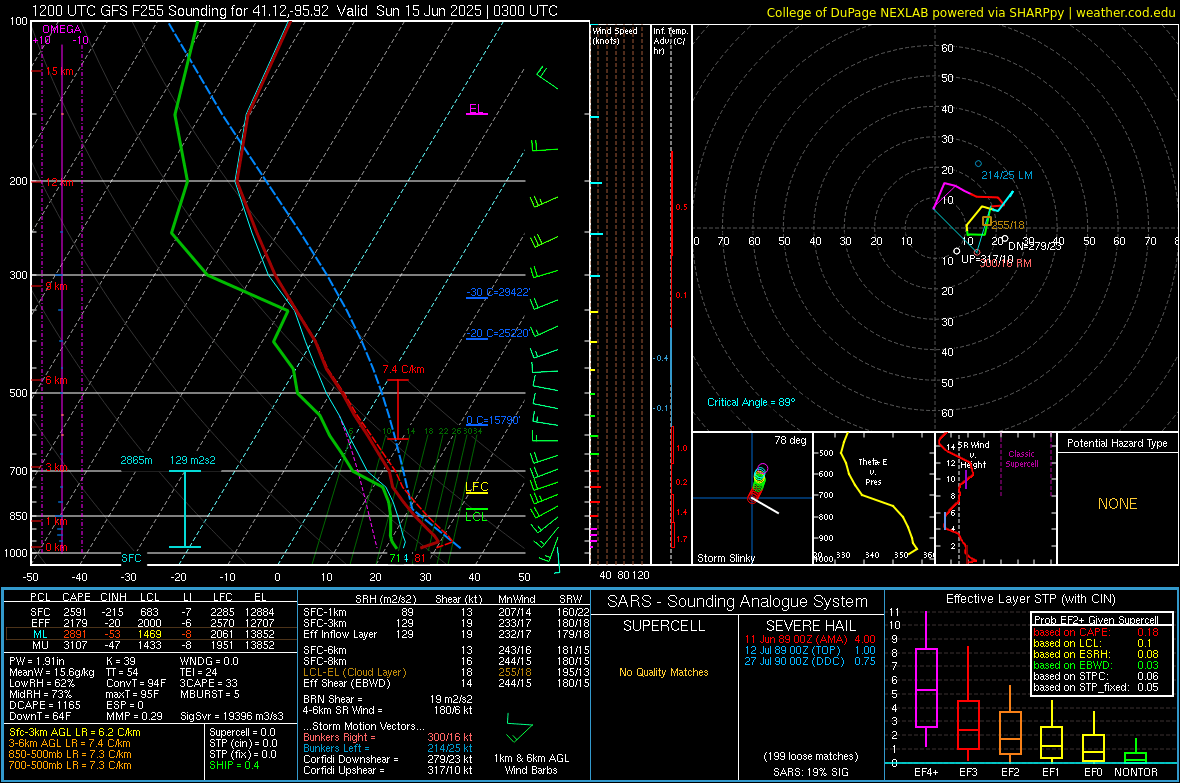The image size is (1180, 783).
Task: Click the 'Corfidi Downshear' line
Action: (x=388, y=760)
